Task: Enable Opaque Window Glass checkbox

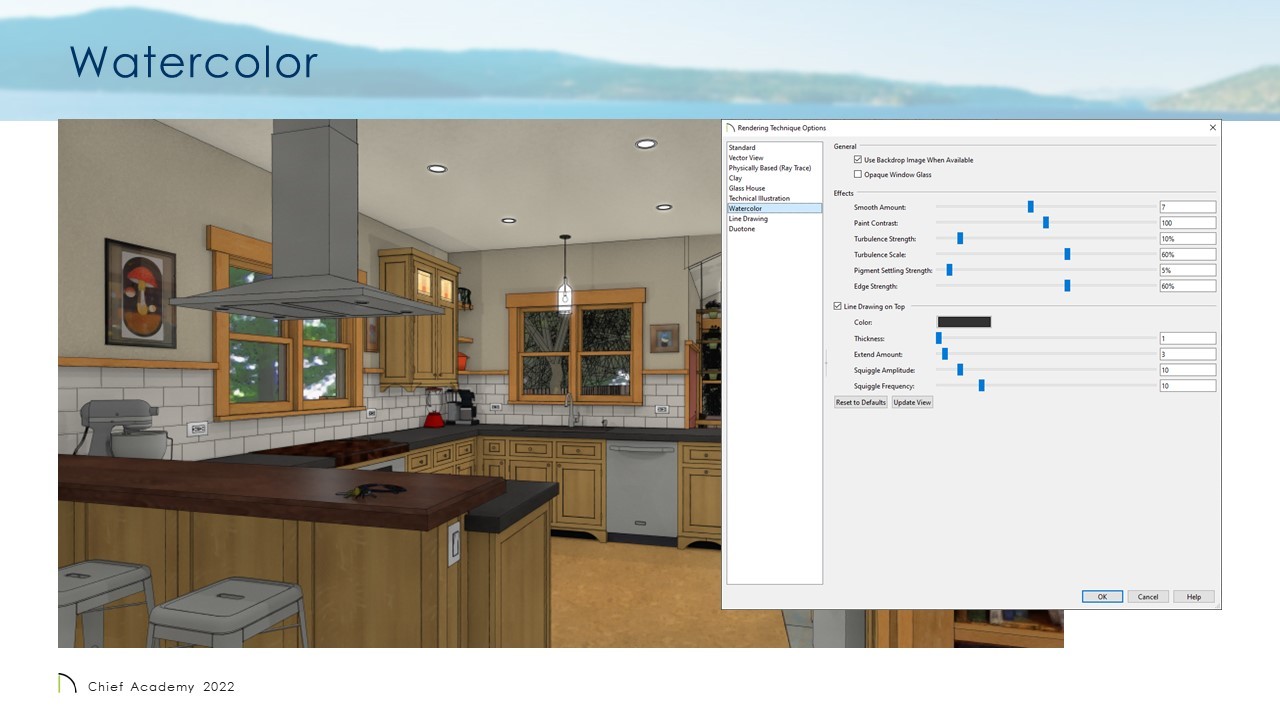Action: coord(858,175)
